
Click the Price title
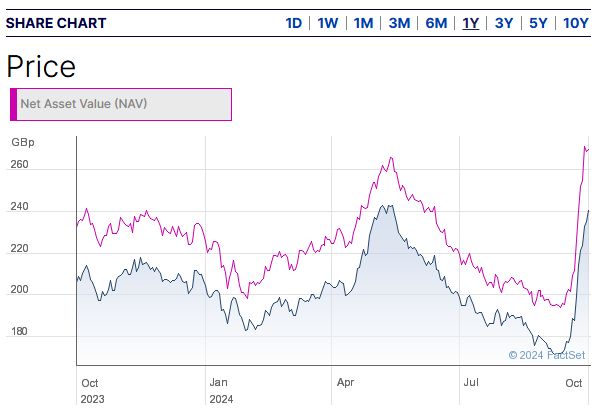[x=41, y=67]
